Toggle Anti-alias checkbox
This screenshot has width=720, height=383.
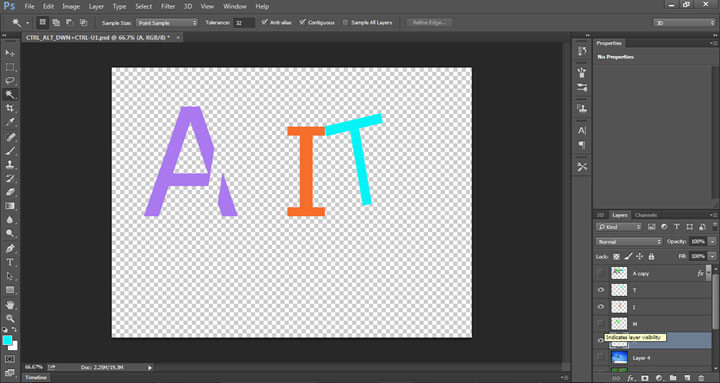click(x=264, y=22)
